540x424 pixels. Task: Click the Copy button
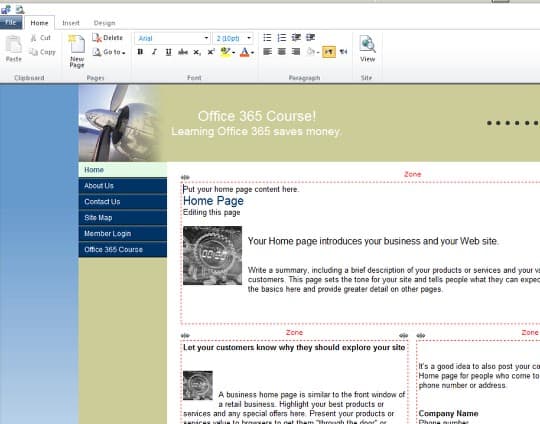coord(42,52)
